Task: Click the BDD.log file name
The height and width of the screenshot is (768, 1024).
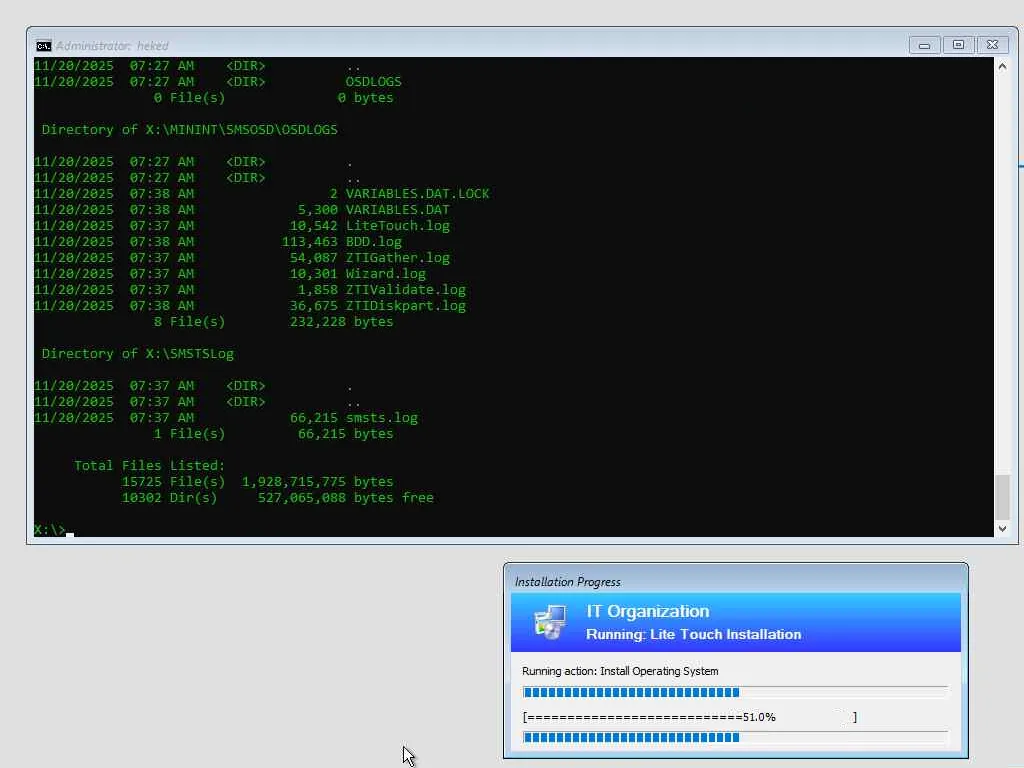Action: (374, 242)
